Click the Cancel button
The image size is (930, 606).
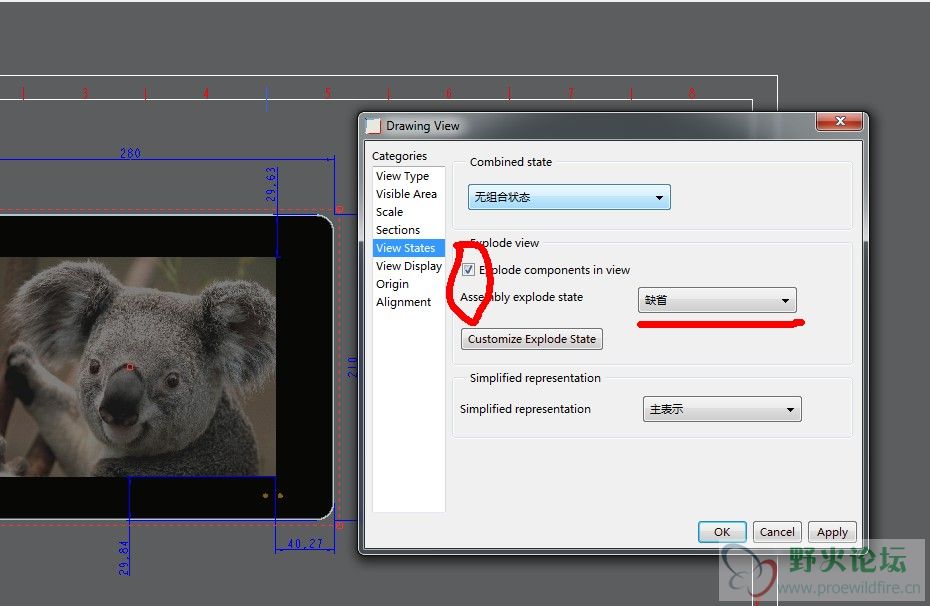click(x=777, y=532)
